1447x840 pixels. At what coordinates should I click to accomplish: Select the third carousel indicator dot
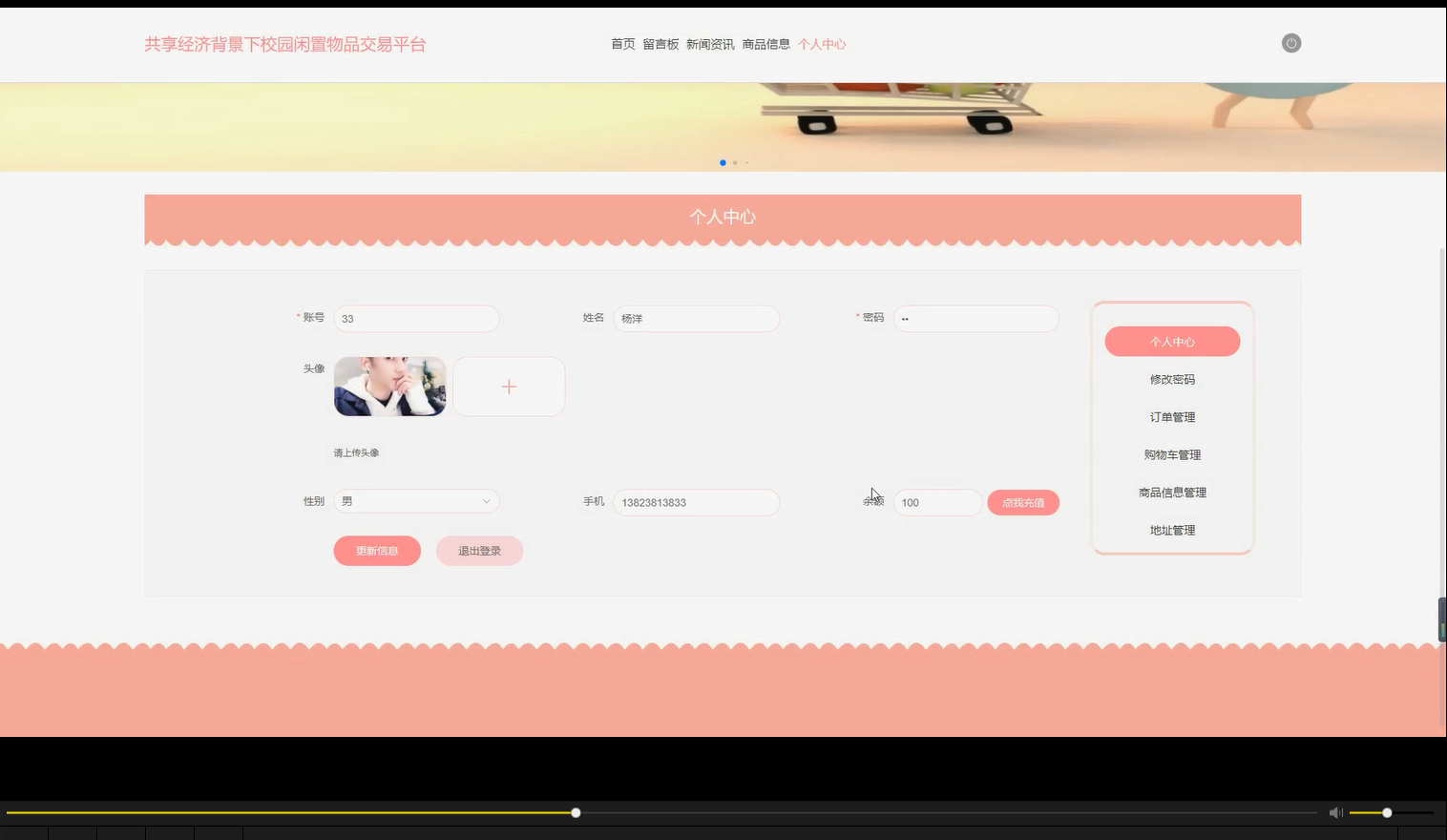click(747, 162)
